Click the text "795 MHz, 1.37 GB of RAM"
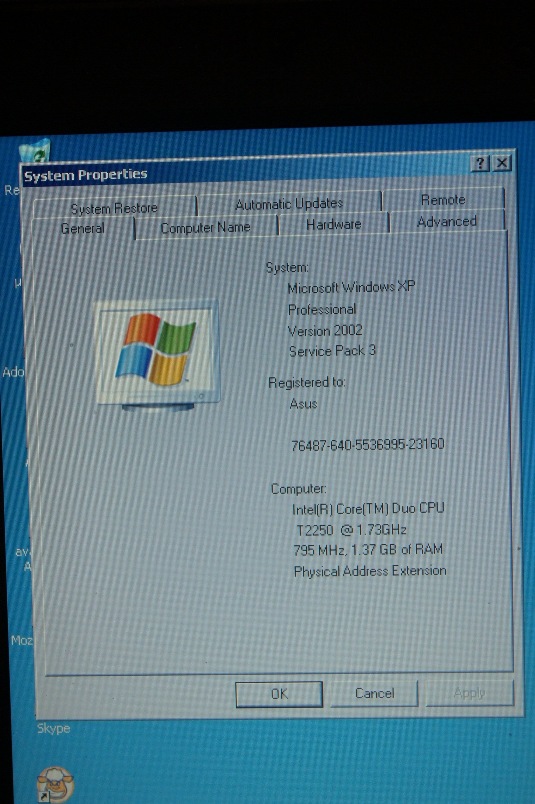The width and height of the screenshot is (535, 804). 368,550
